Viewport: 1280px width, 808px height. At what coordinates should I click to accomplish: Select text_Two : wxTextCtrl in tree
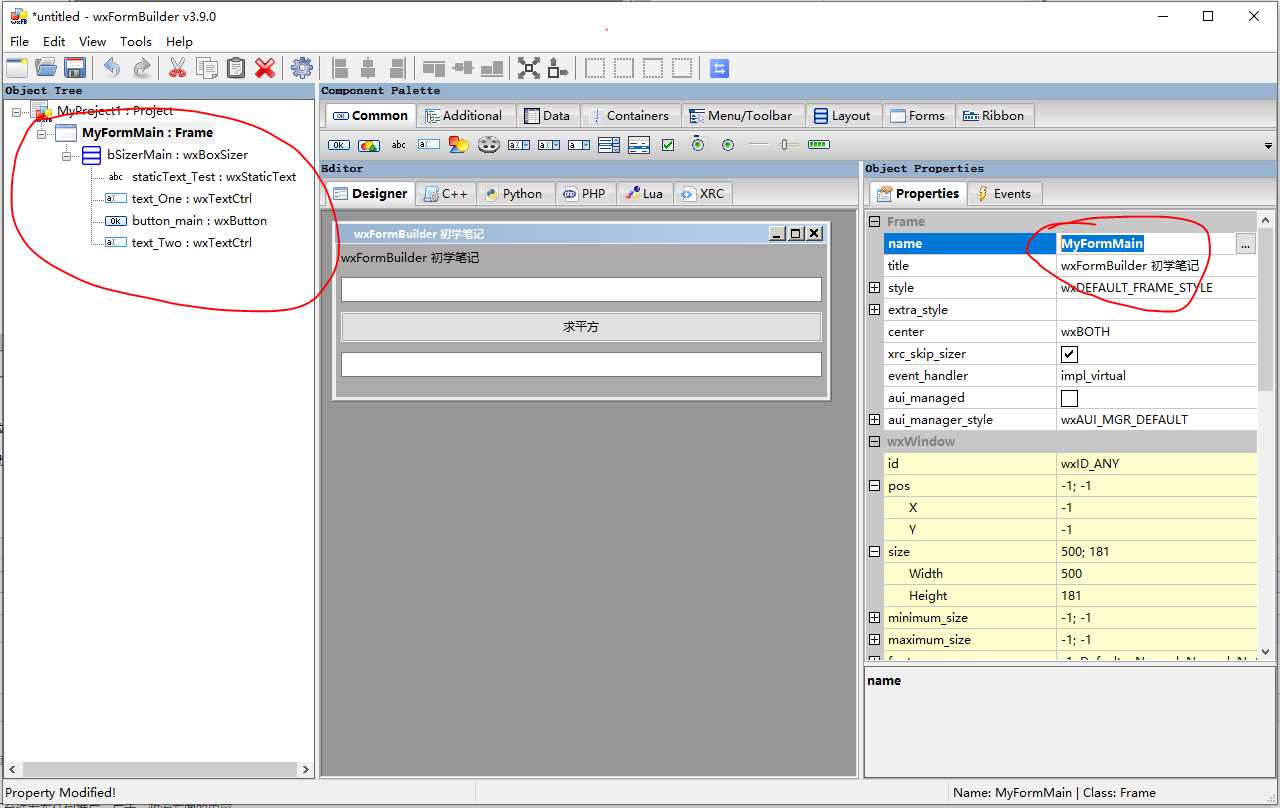(x=191, y=243)
